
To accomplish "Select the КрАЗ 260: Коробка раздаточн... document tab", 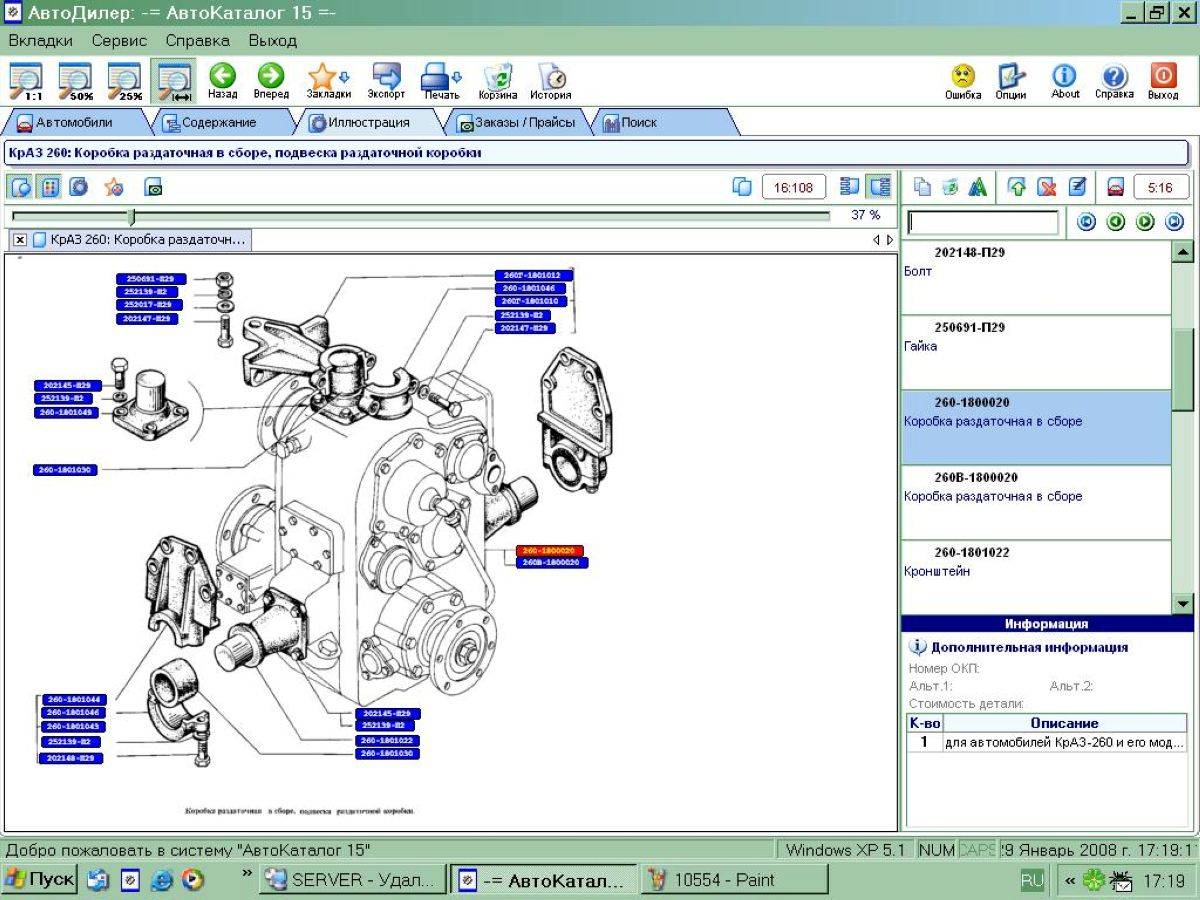I will pos(139,240).
